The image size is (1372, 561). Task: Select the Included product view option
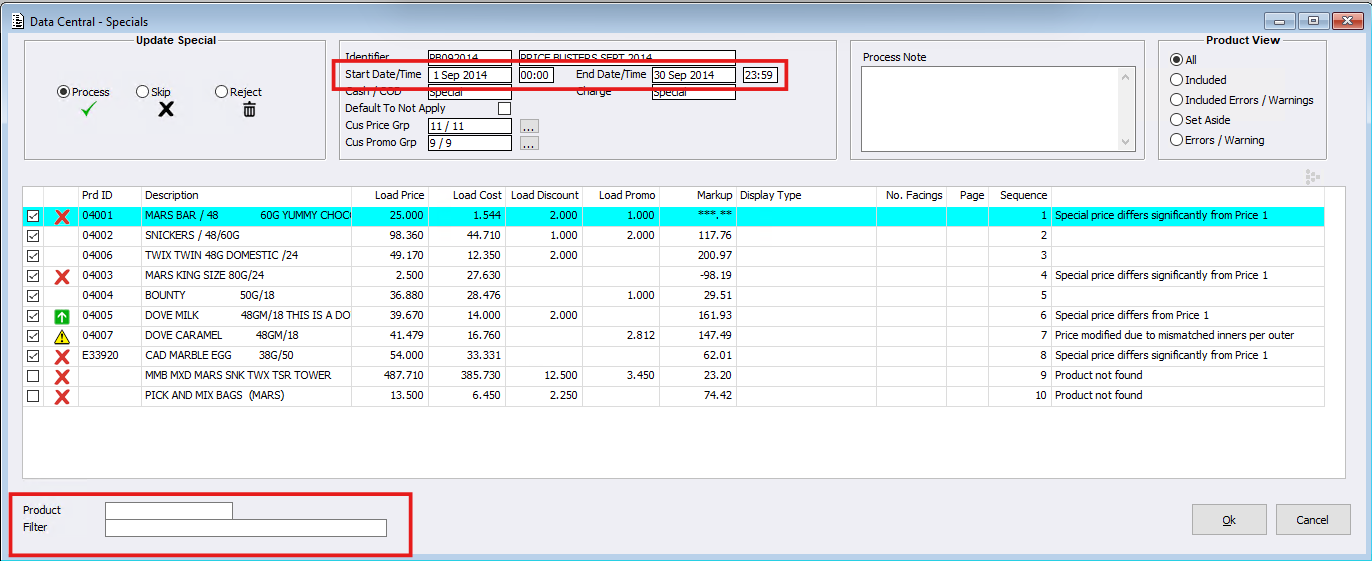[x=1177, y=80]
